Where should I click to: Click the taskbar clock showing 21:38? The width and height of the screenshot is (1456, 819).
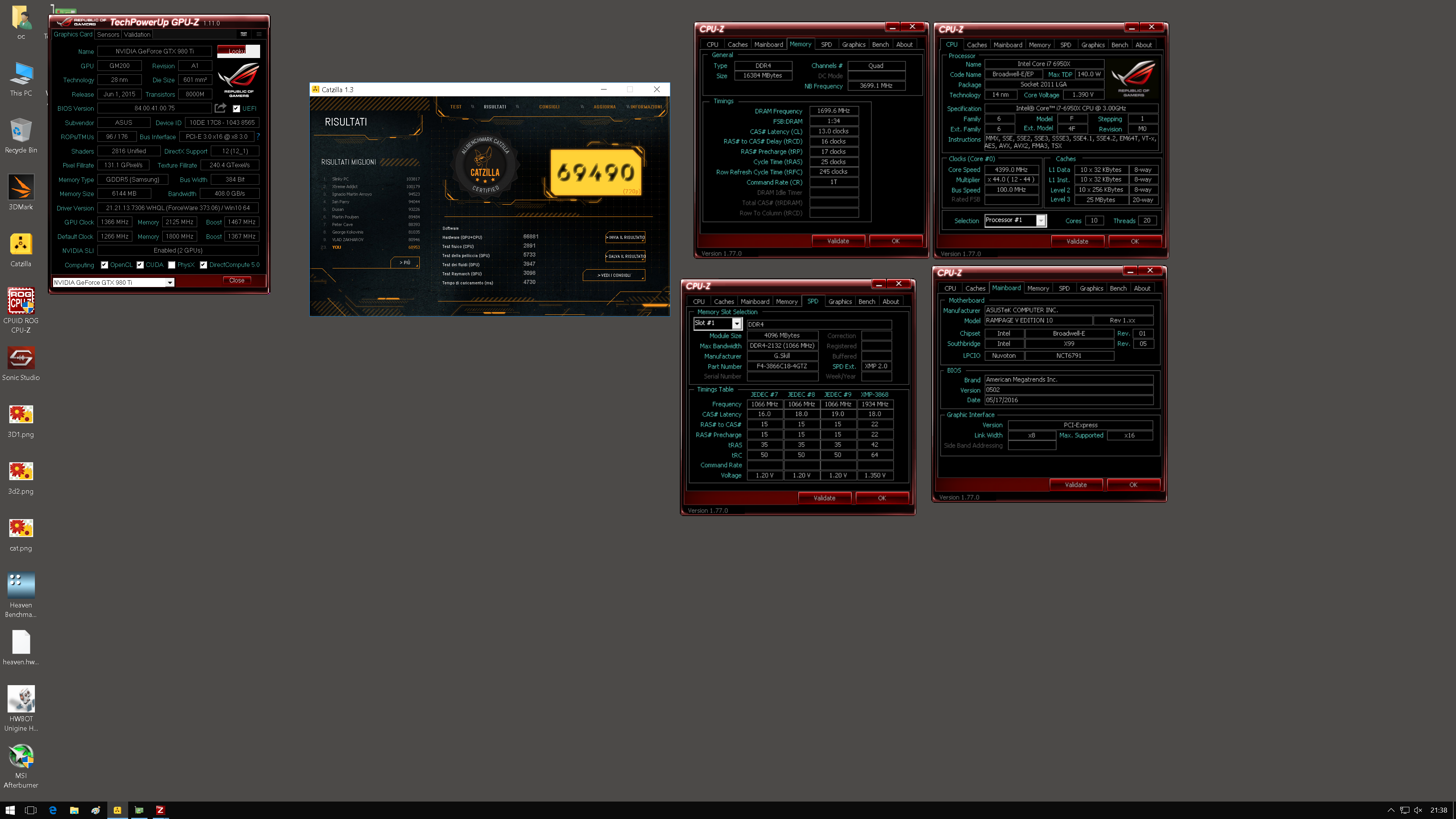coord(1439,810)
